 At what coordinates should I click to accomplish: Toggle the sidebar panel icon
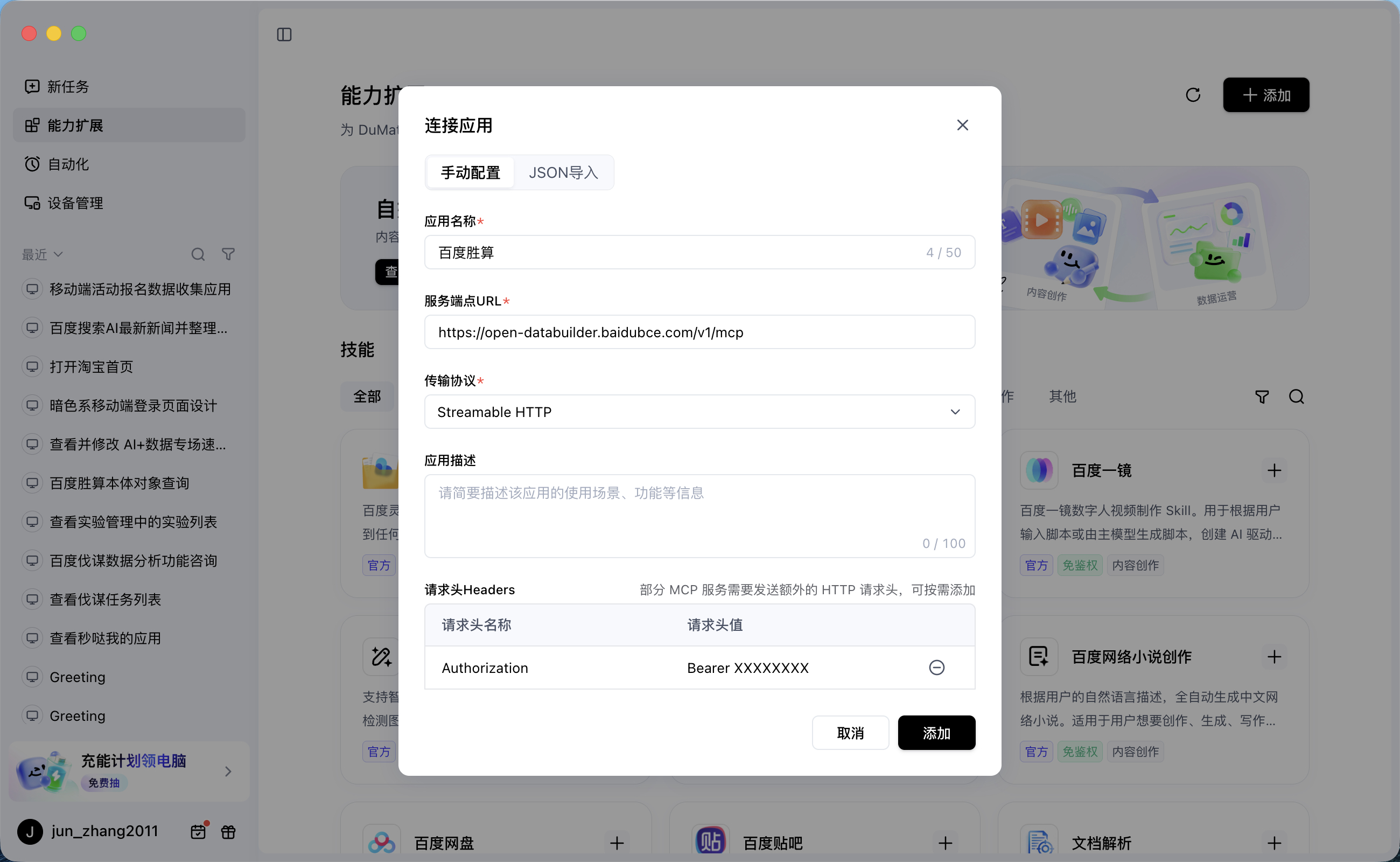(284, 35)
